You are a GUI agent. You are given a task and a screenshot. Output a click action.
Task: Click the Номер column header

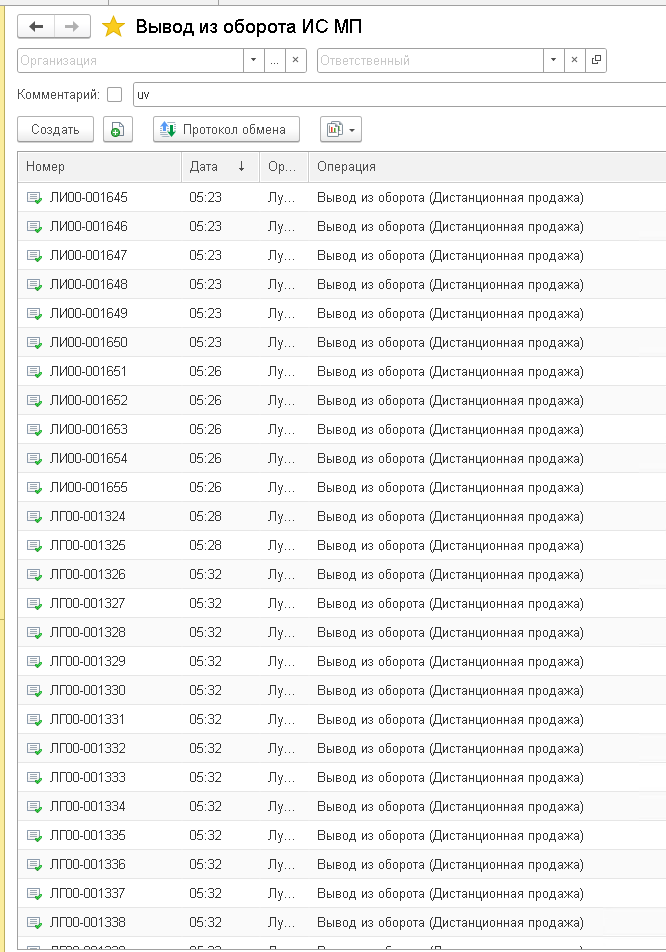click(x=100, y=166)
